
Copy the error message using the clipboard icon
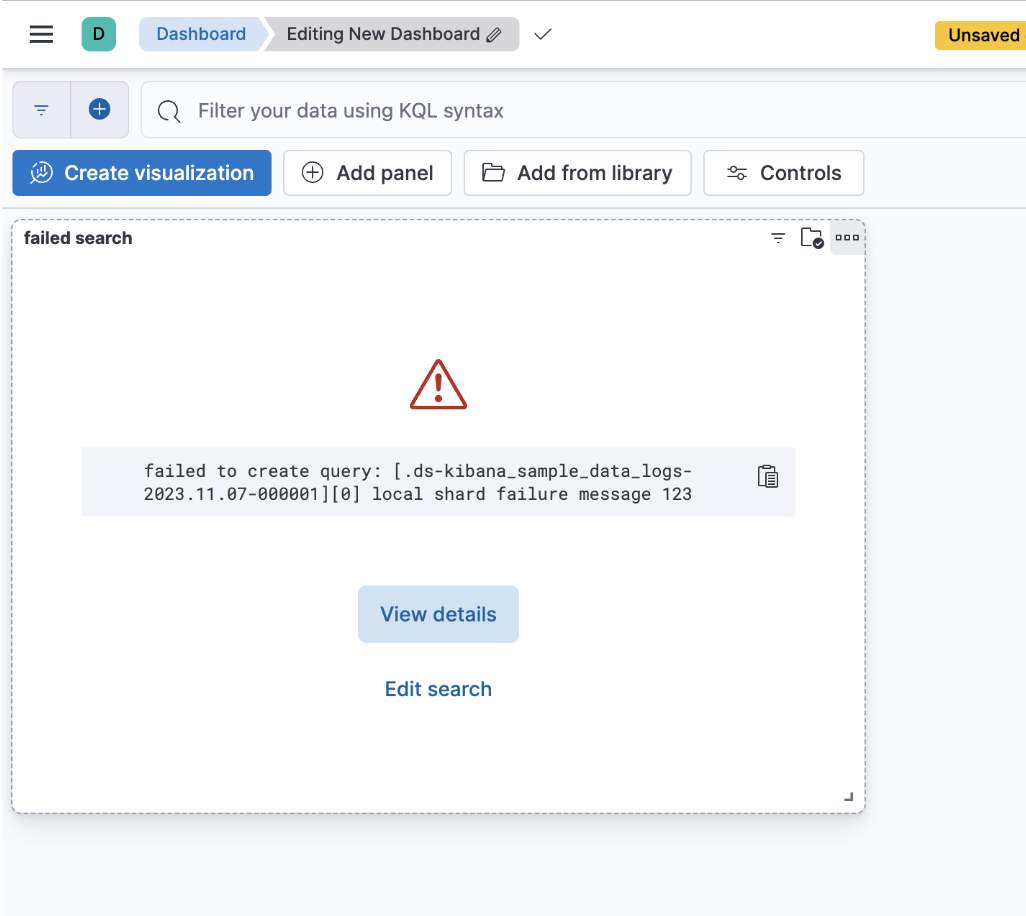point(768,476)
